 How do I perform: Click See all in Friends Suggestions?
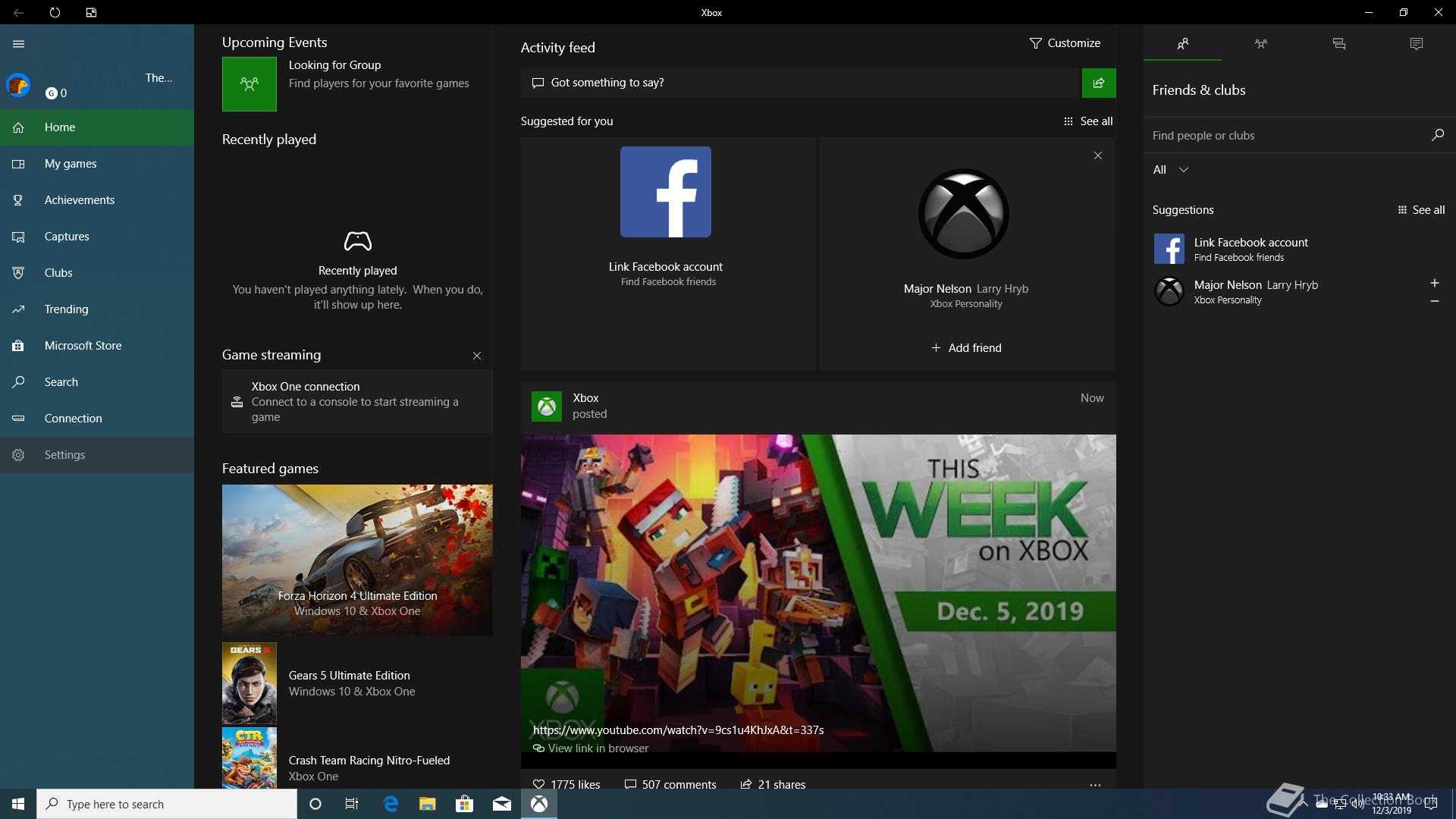(1421, 210)
